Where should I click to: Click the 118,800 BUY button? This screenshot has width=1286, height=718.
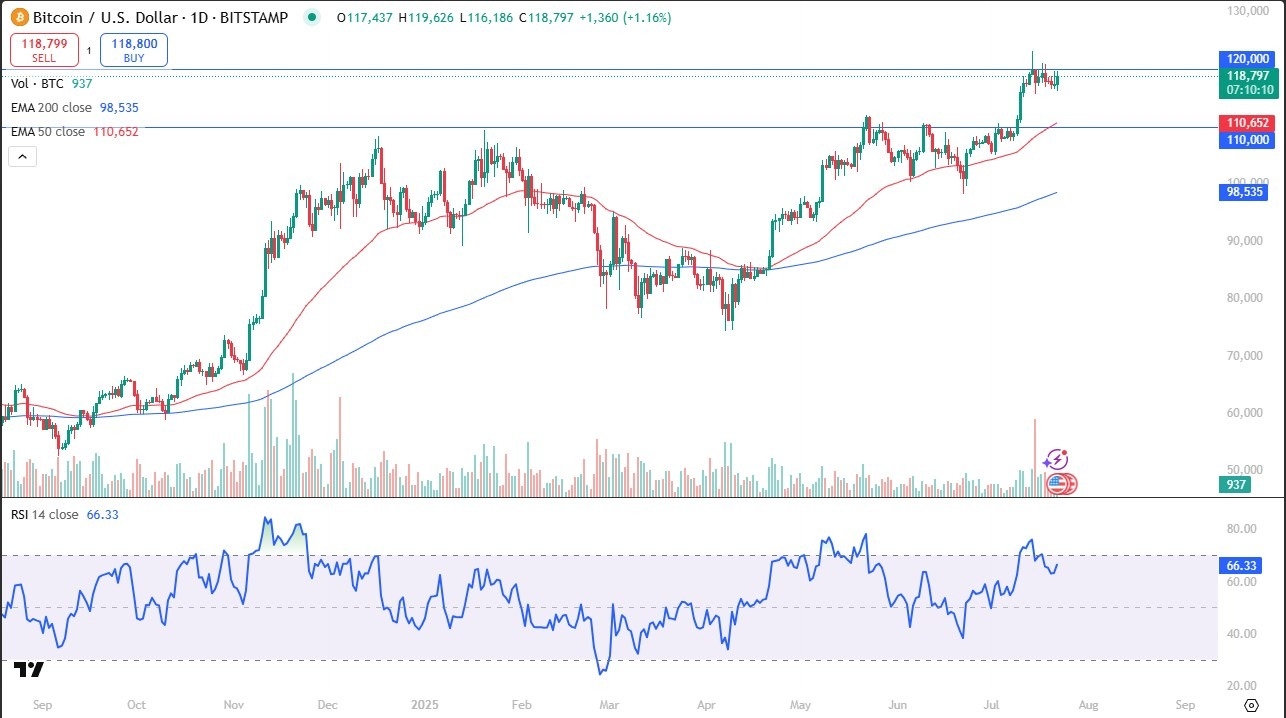pos(134,50)
